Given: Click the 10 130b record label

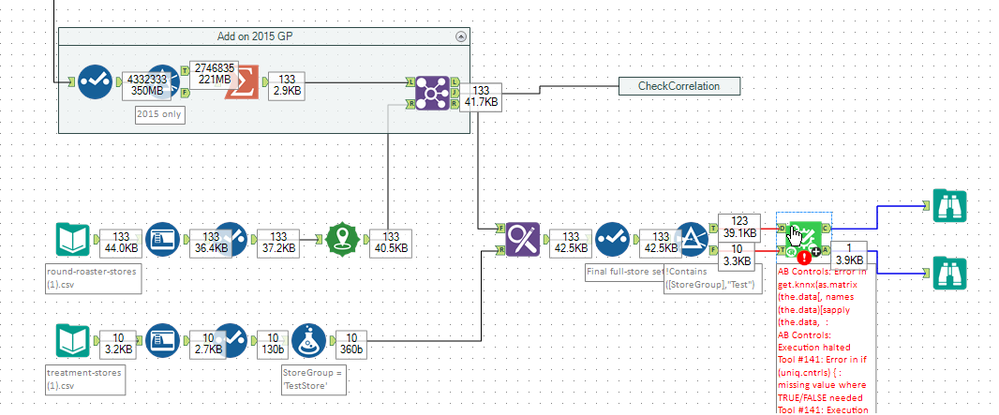Looking at the screenshot, I should click(x=272, y=344).
